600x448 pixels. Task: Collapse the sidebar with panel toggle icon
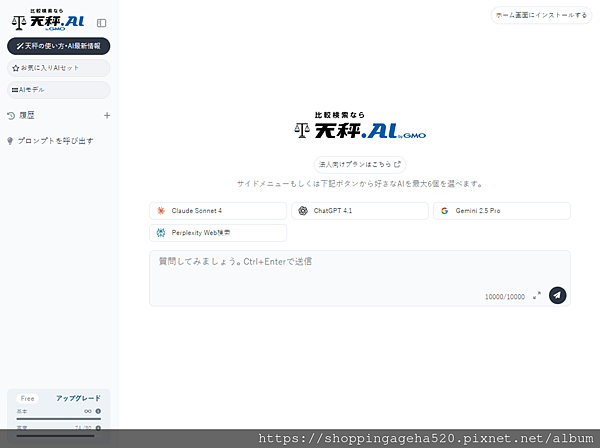click(101, 23)
